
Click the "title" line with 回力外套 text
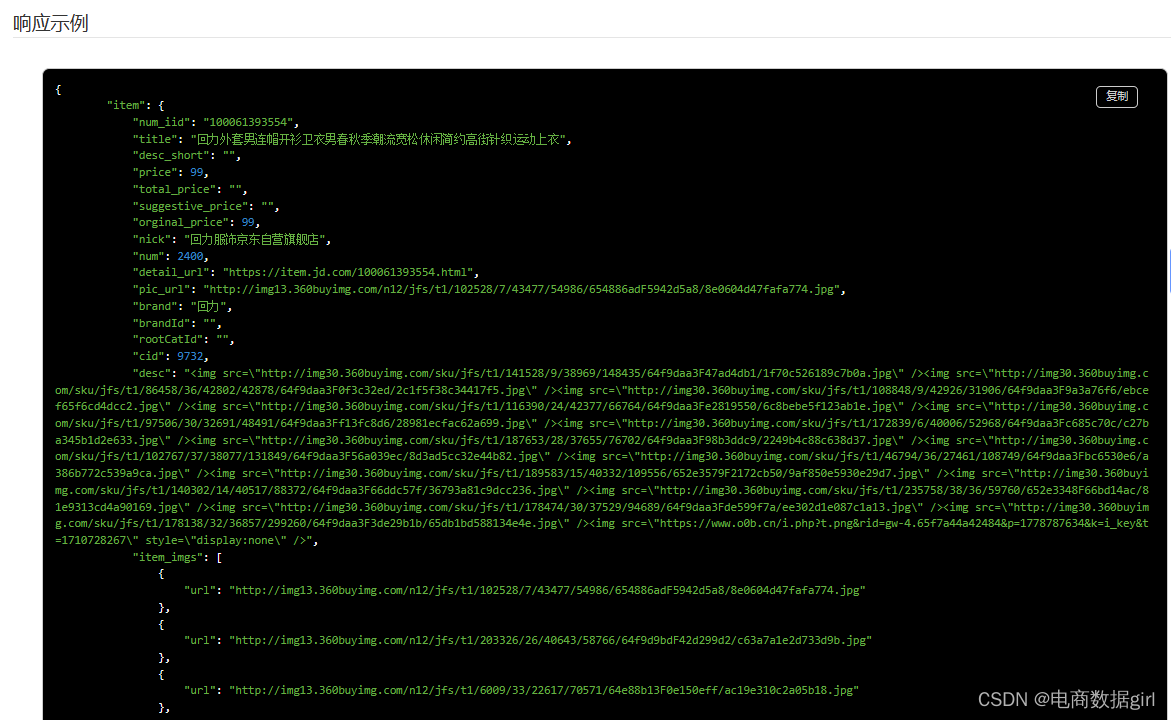352,139
